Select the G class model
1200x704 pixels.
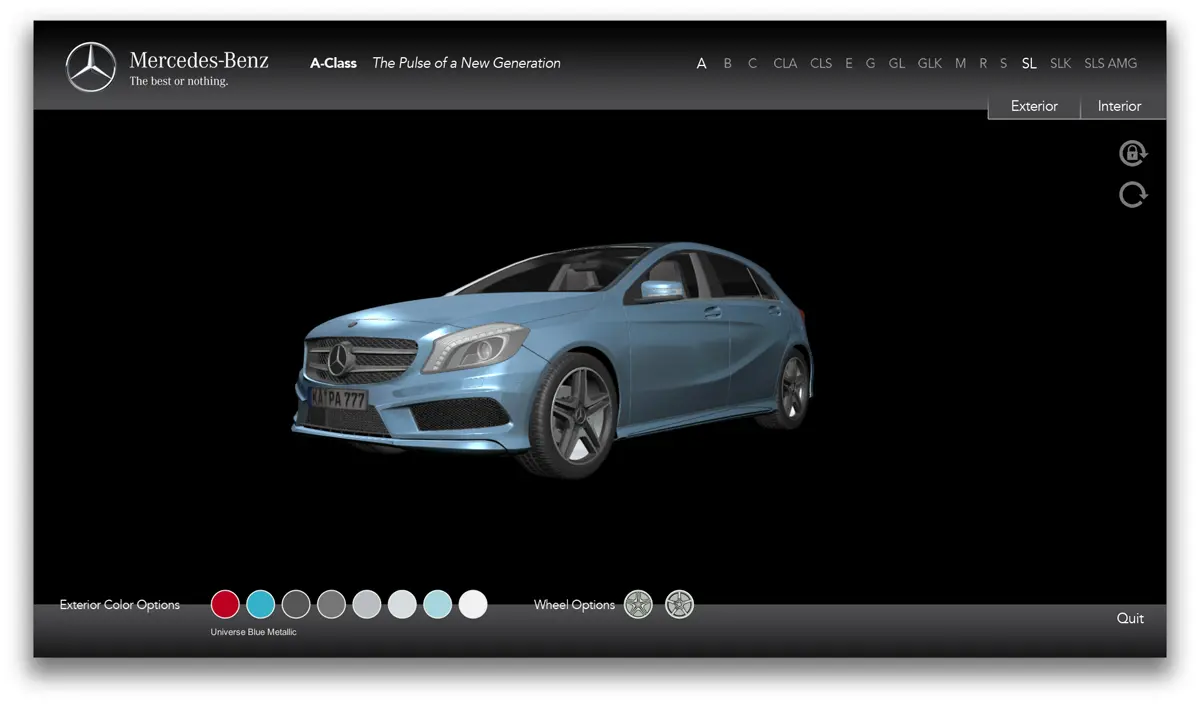(870, 63)
